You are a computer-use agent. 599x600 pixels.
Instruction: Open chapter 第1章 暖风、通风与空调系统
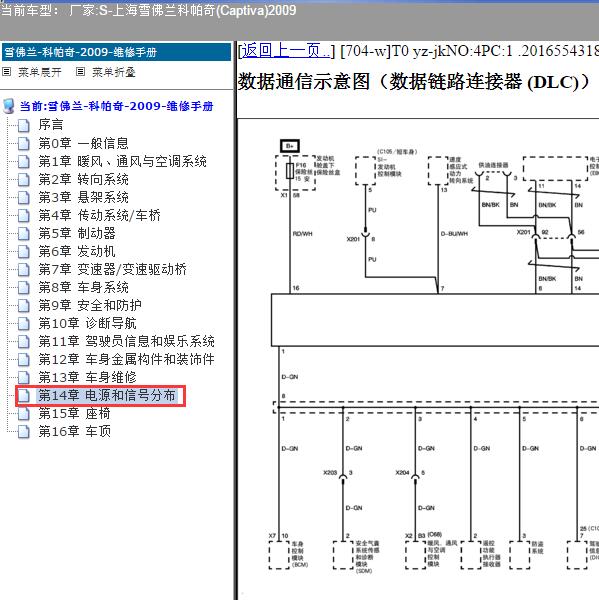click(x=122, y=161)
